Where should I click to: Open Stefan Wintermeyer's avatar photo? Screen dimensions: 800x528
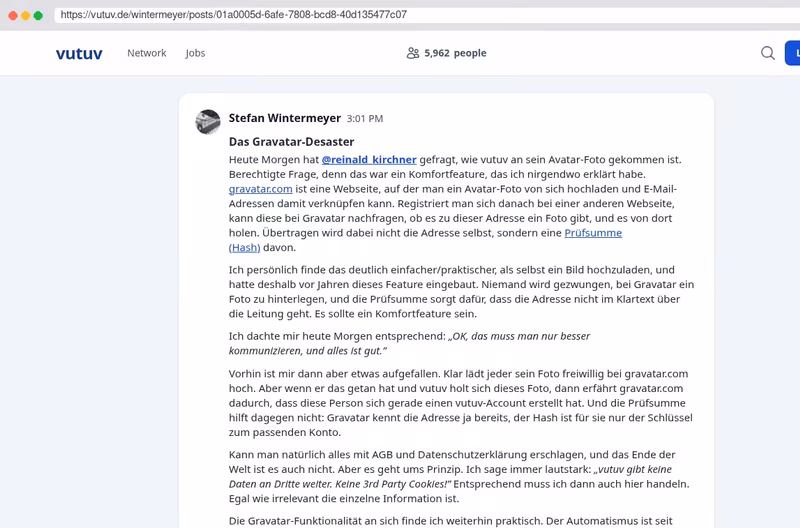pos(208,122)
